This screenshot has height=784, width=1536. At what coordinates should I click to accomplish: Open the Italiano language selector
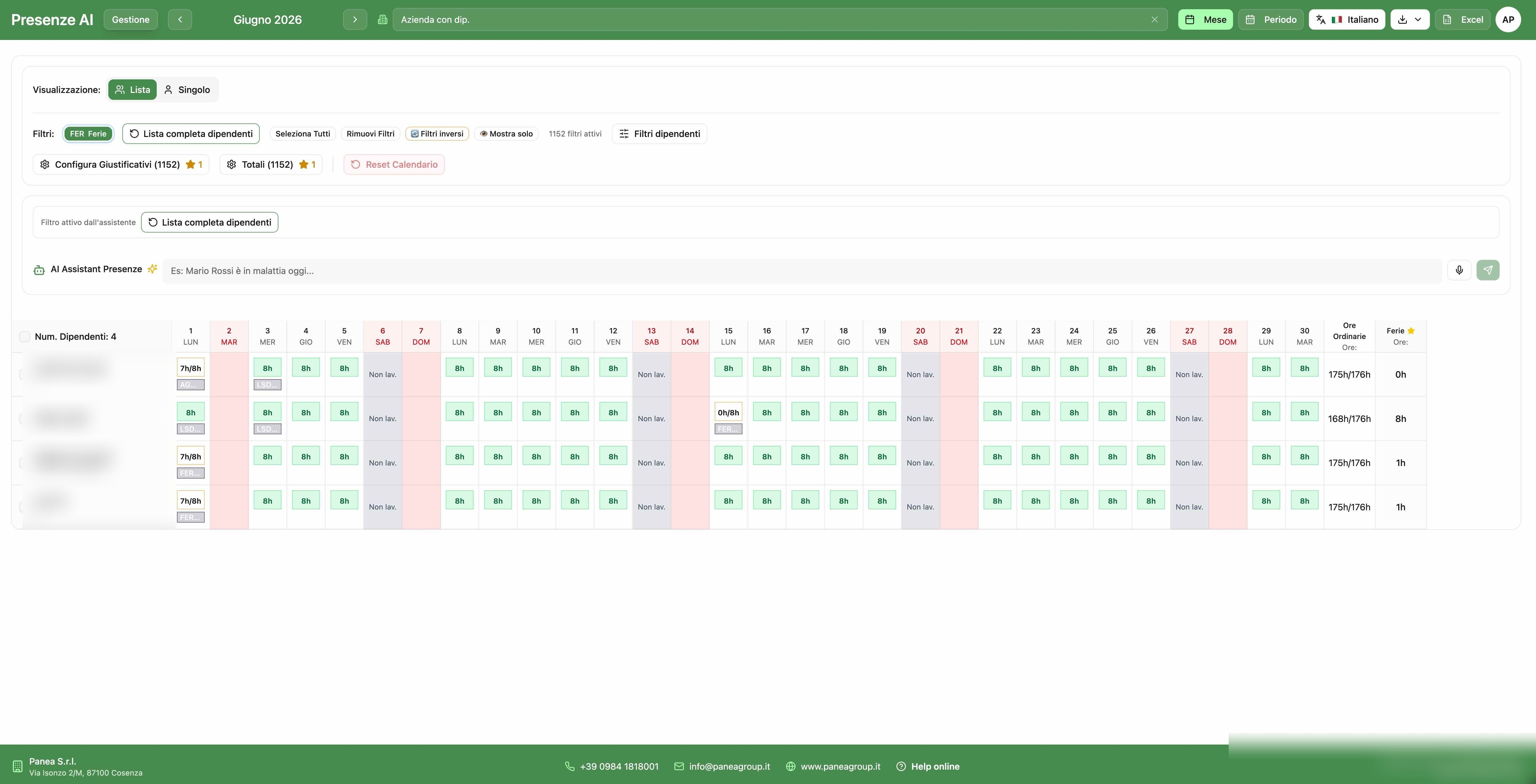(1346, 20)
